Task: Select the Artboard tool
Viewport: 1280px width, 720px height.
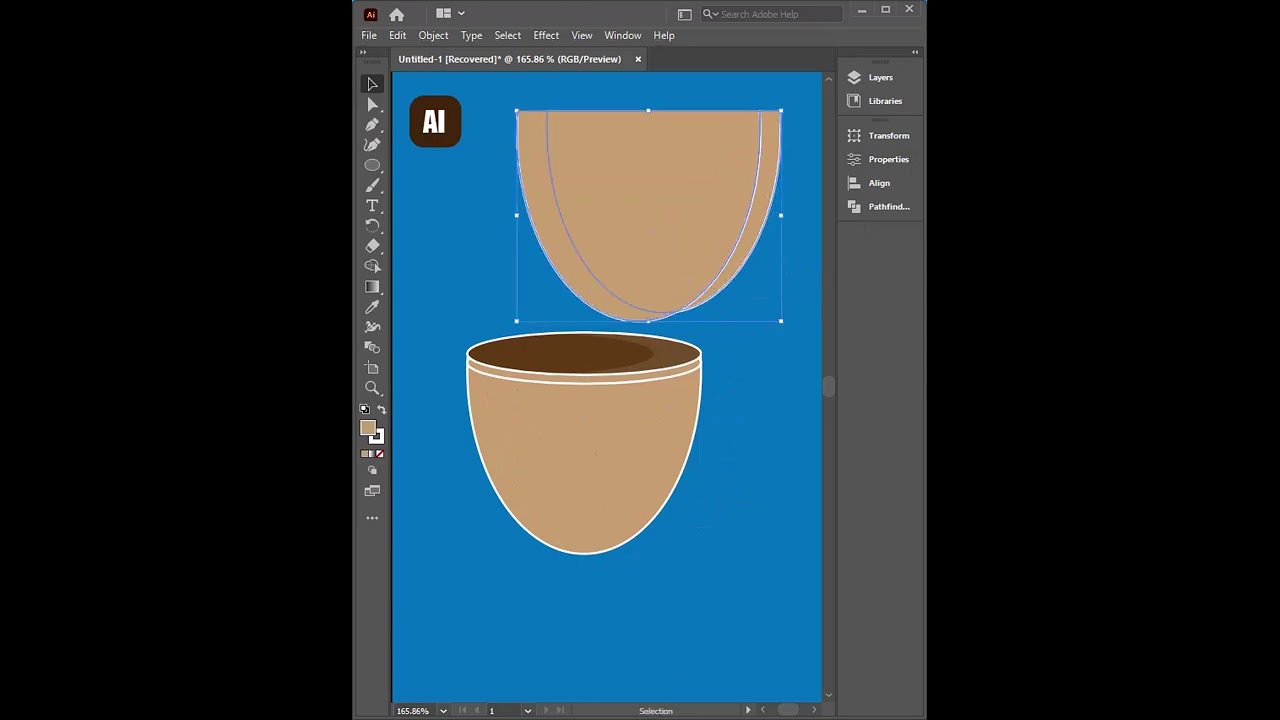Action: [372, 368]
